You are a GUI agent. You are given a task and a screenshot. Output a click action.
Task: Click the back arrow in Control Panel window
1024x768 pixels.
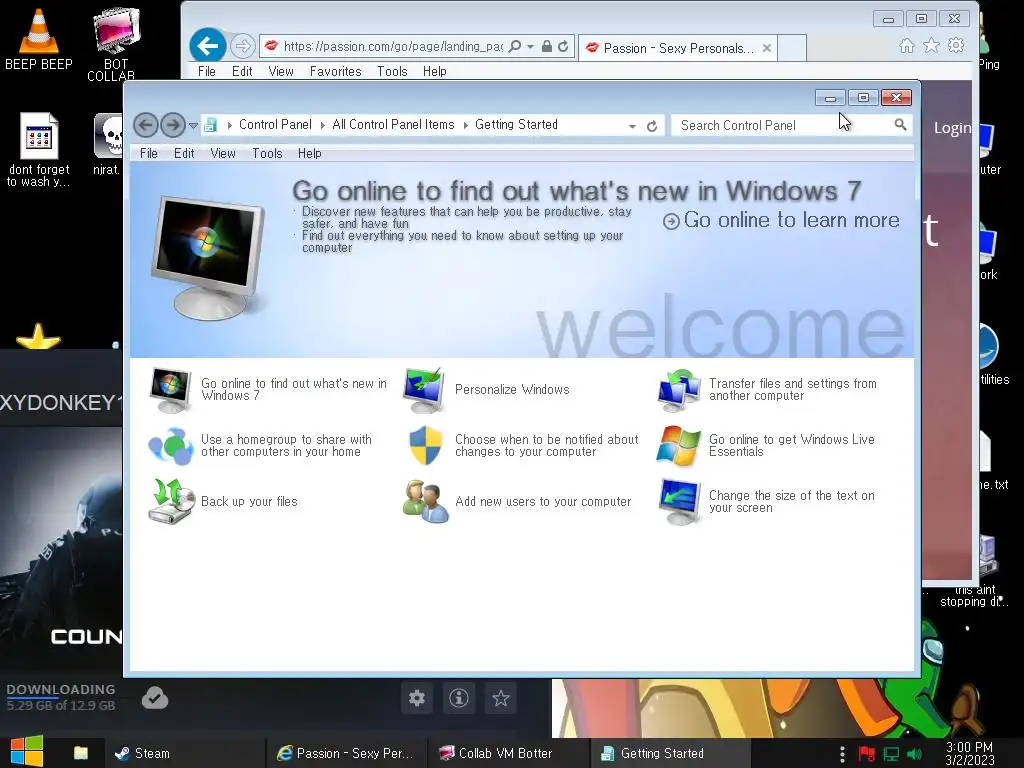point(146,125)
